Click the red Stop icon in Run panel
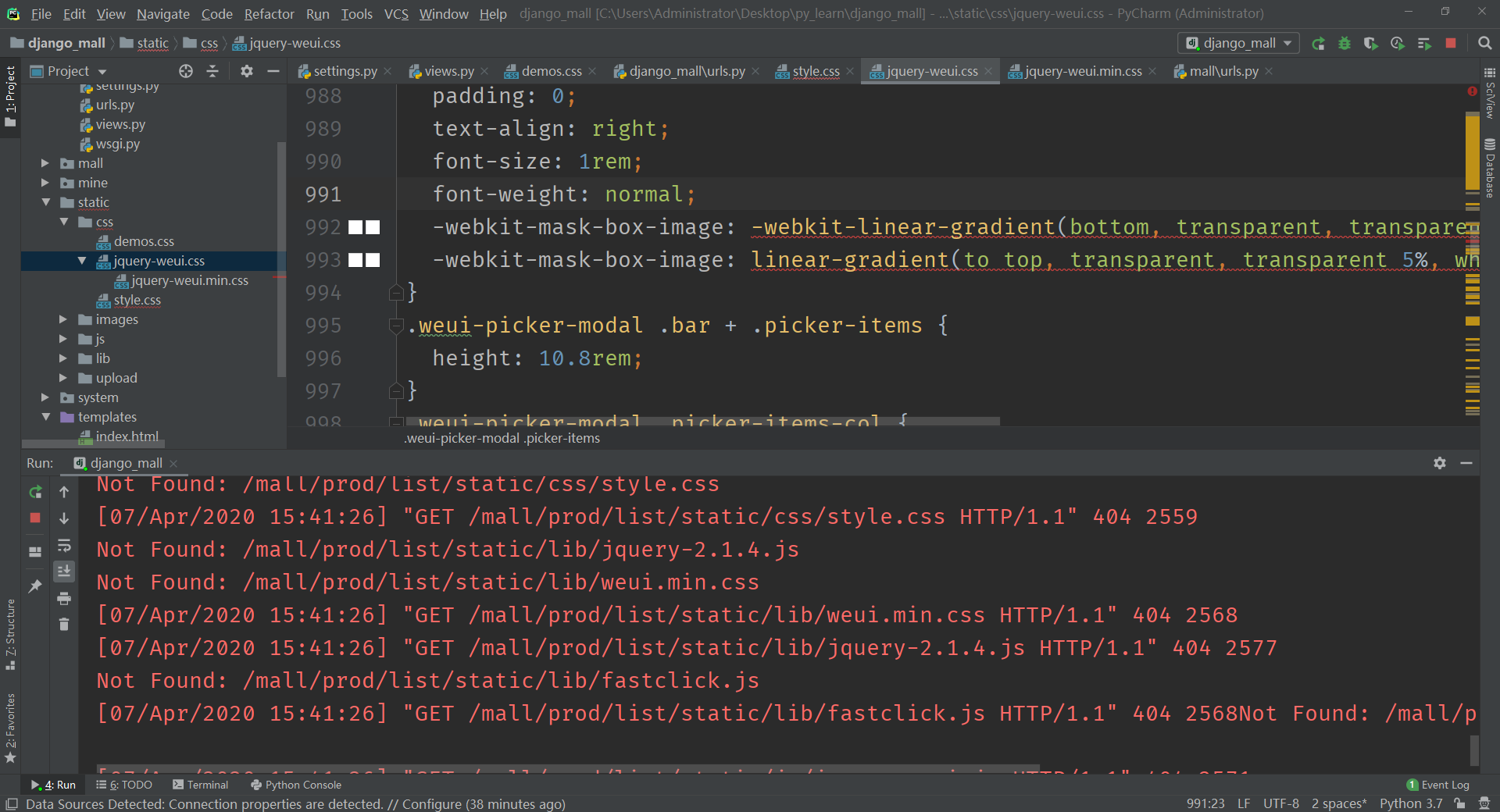Image resolution: width=1500 pixels, height=812 pixels. tap(35, 518)
